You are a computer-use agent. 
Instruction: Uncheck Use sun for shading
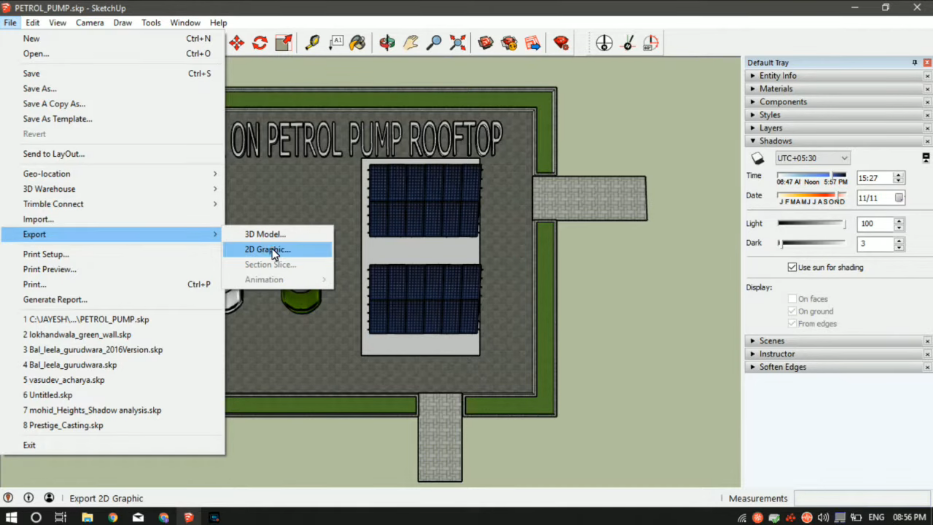tap(793, 267)
